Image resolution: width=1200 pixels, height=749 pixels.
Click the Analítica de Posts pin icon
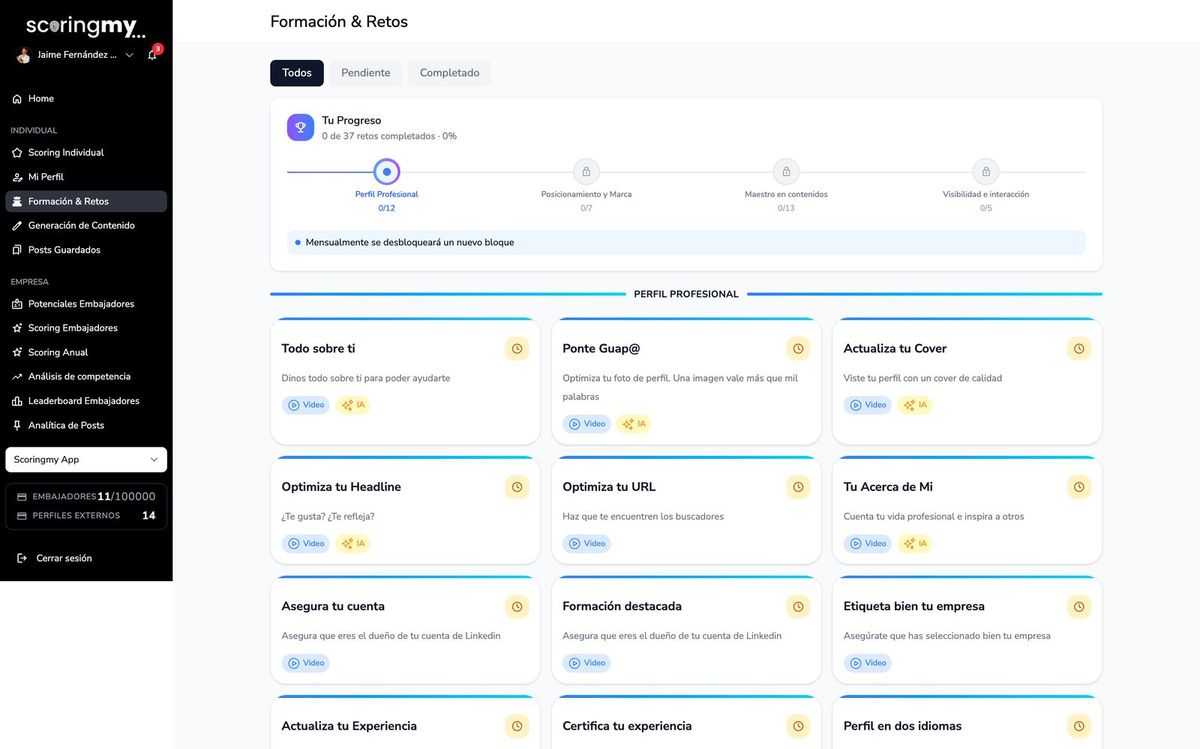pos(17,425)
